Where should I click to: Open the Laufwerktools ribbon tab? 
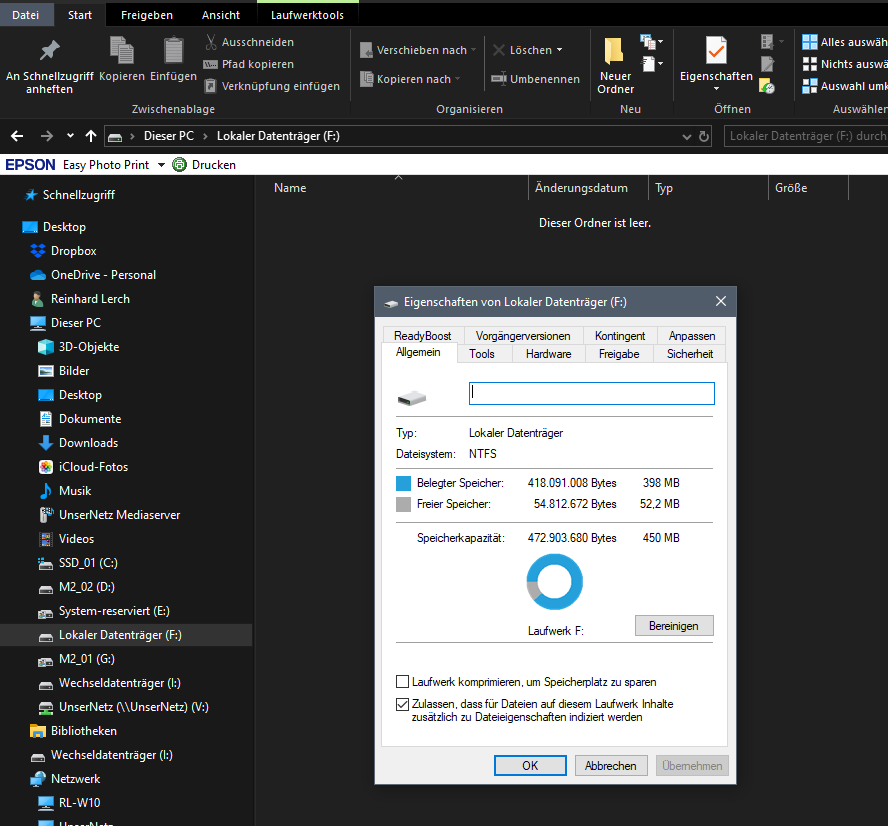308,15
